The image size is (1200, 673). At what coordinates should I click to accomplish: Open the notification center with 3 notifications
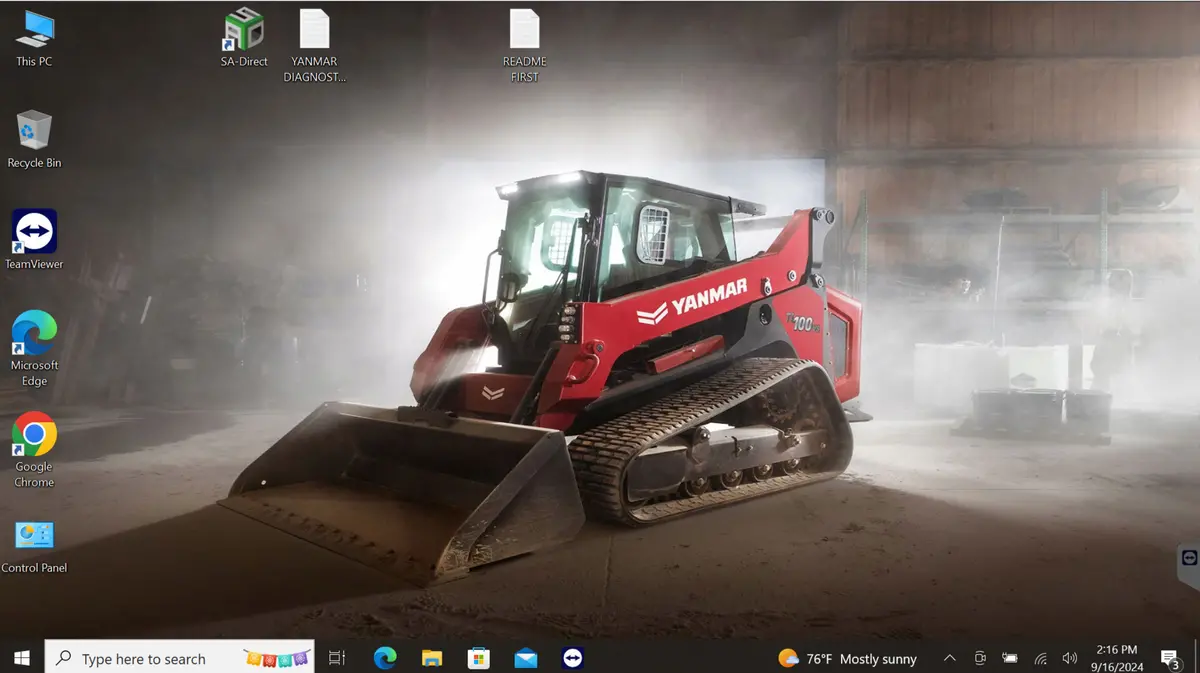1170,658
